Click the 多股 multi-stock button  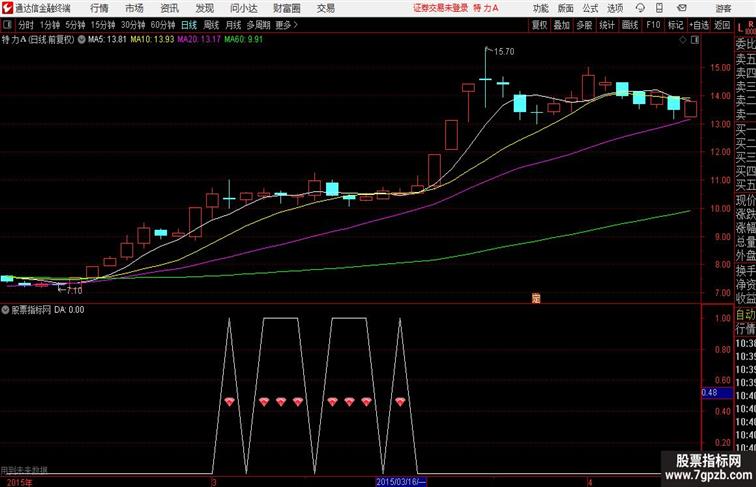(x=584, y=25)
